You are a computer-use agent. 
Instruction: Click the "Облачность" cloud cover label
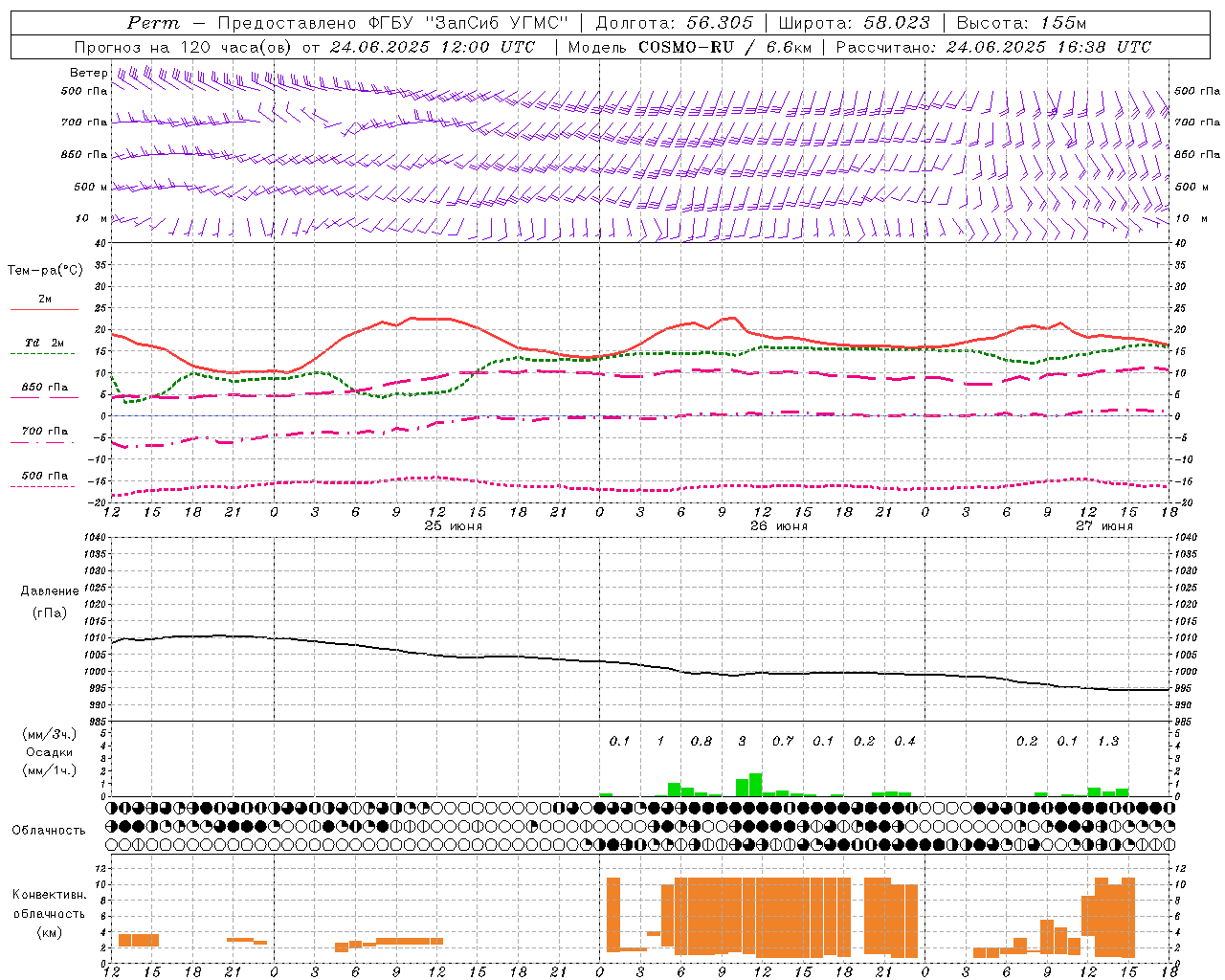[49, 830]
